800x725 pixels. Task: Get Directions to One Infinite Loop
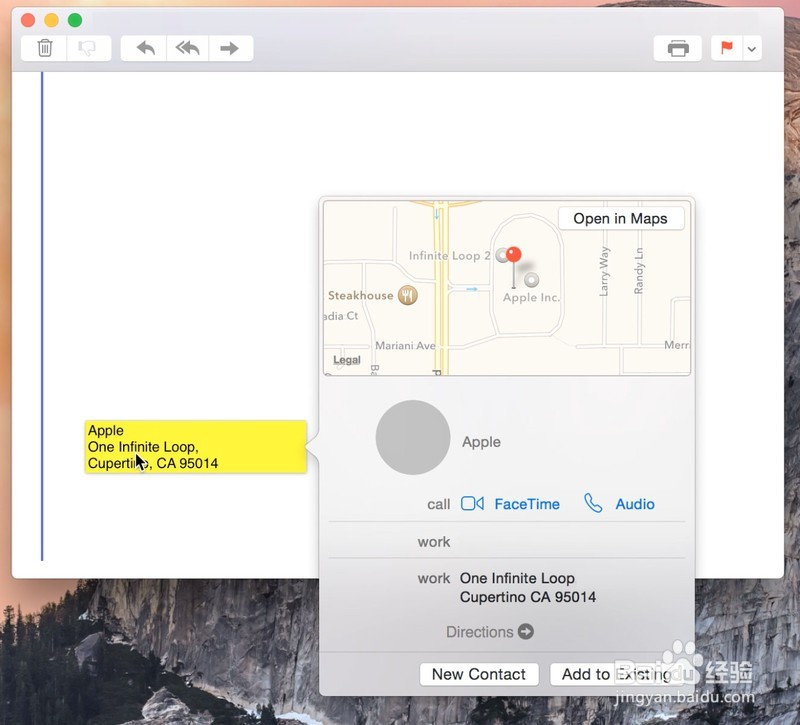coord(490,632)
